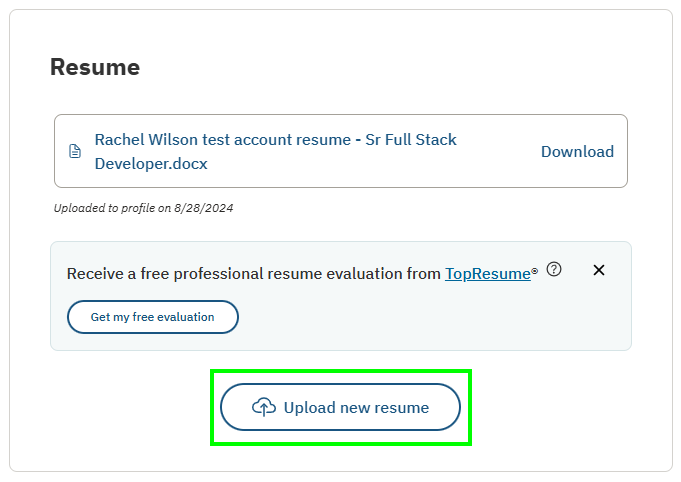Click the 'Receive a free professional resume evaluation' text
Image resolution: width=681 pixels, height=482 pixels.
click(253, 273)
